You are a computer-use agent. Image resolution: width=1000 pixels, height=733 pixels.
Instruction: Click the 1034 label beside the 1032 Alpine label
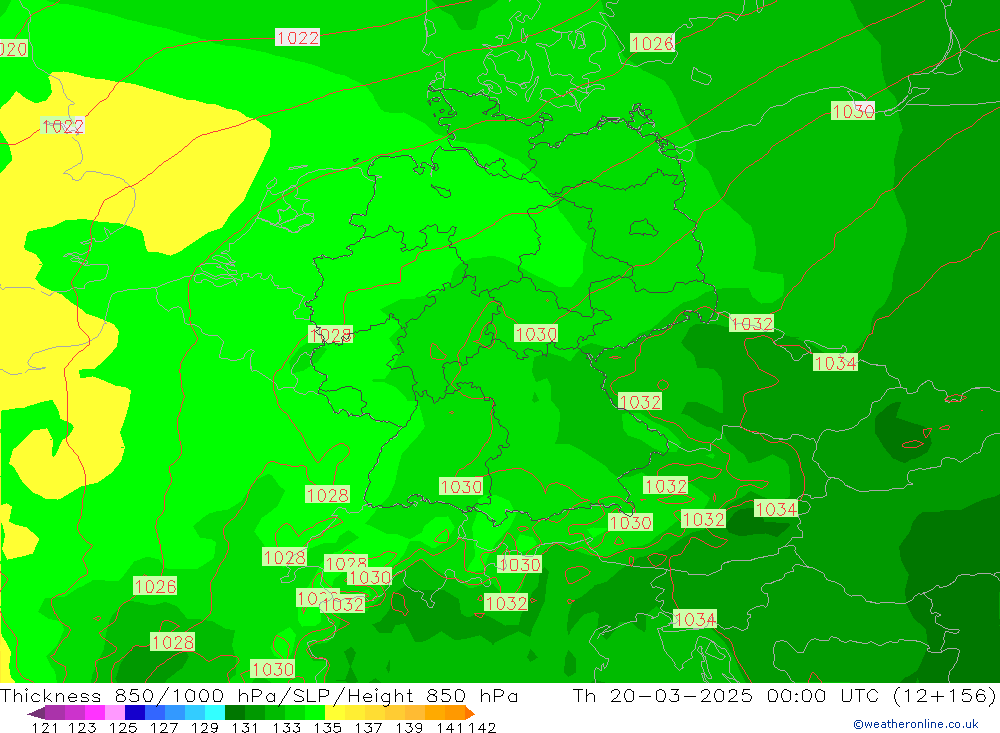tap(776, 508)
